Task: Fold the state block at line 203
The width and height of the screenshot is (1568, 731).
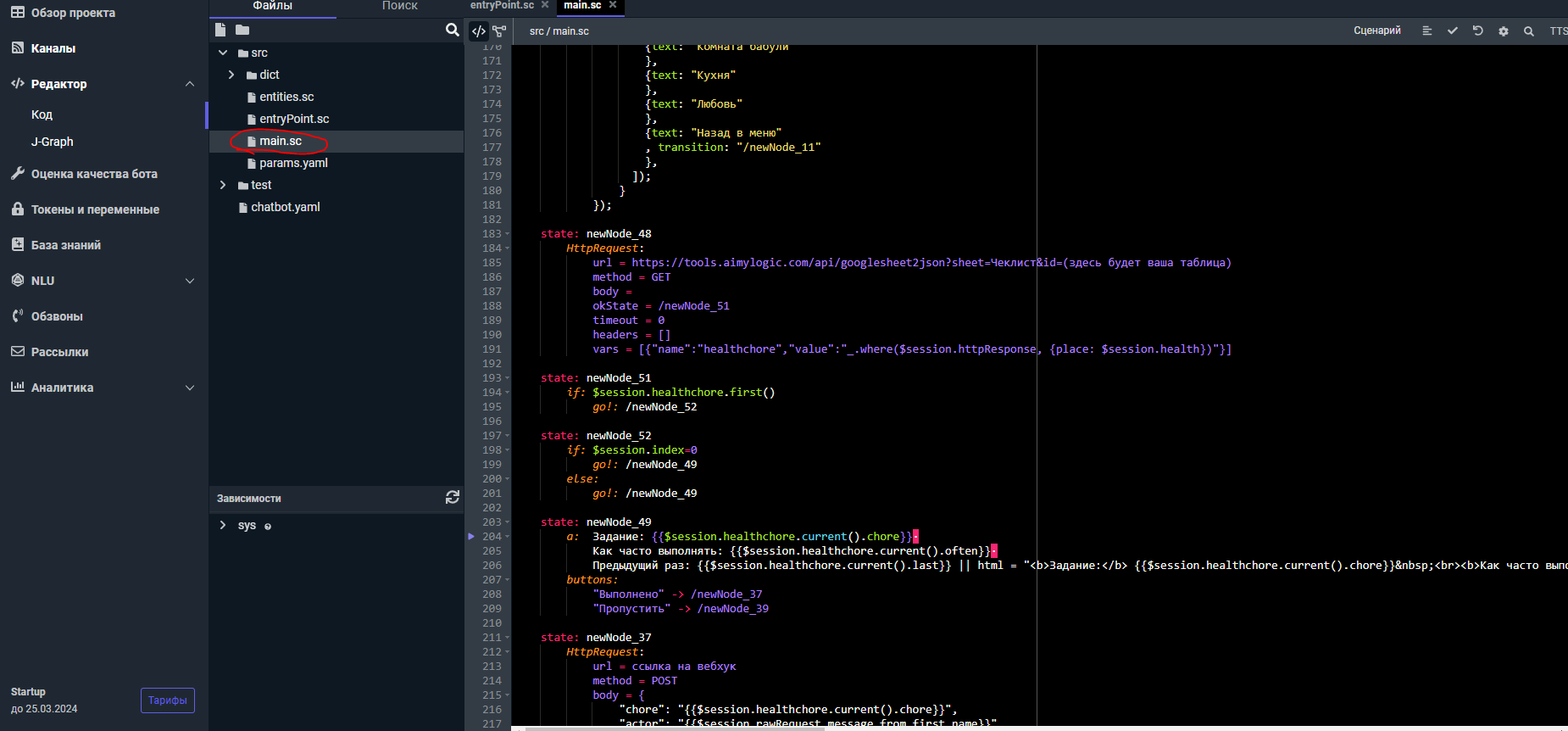Action: (x=508, y=522)
